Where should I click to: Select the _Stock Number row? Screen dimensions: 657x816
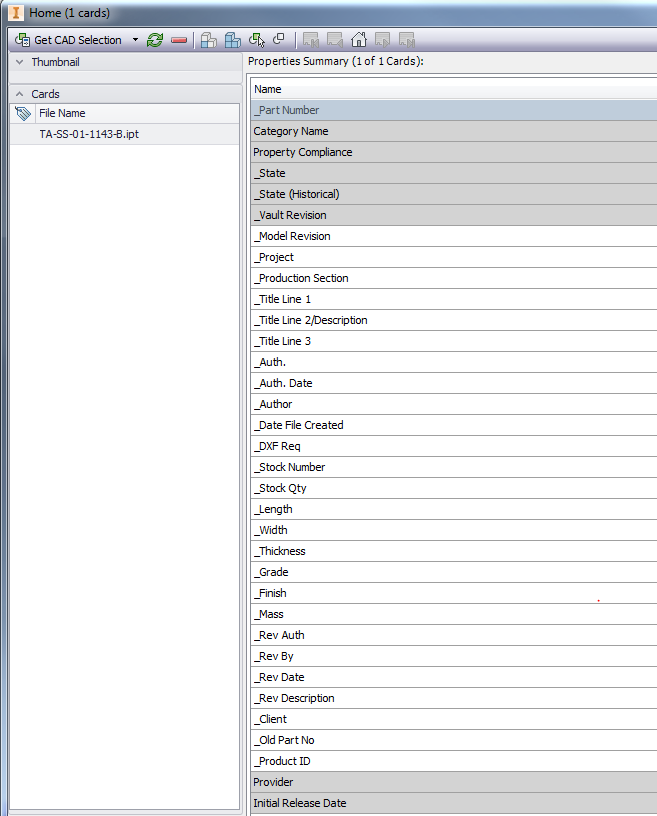pos(453,467)
